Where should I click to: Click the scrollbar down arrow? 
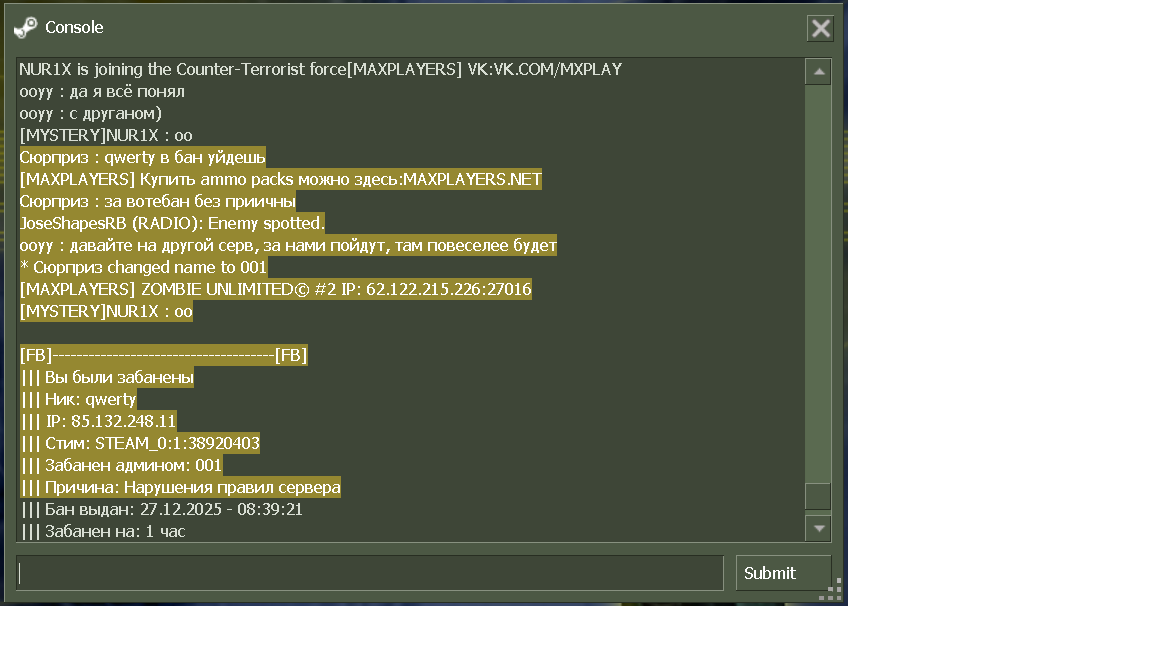[x=818, y=527]
